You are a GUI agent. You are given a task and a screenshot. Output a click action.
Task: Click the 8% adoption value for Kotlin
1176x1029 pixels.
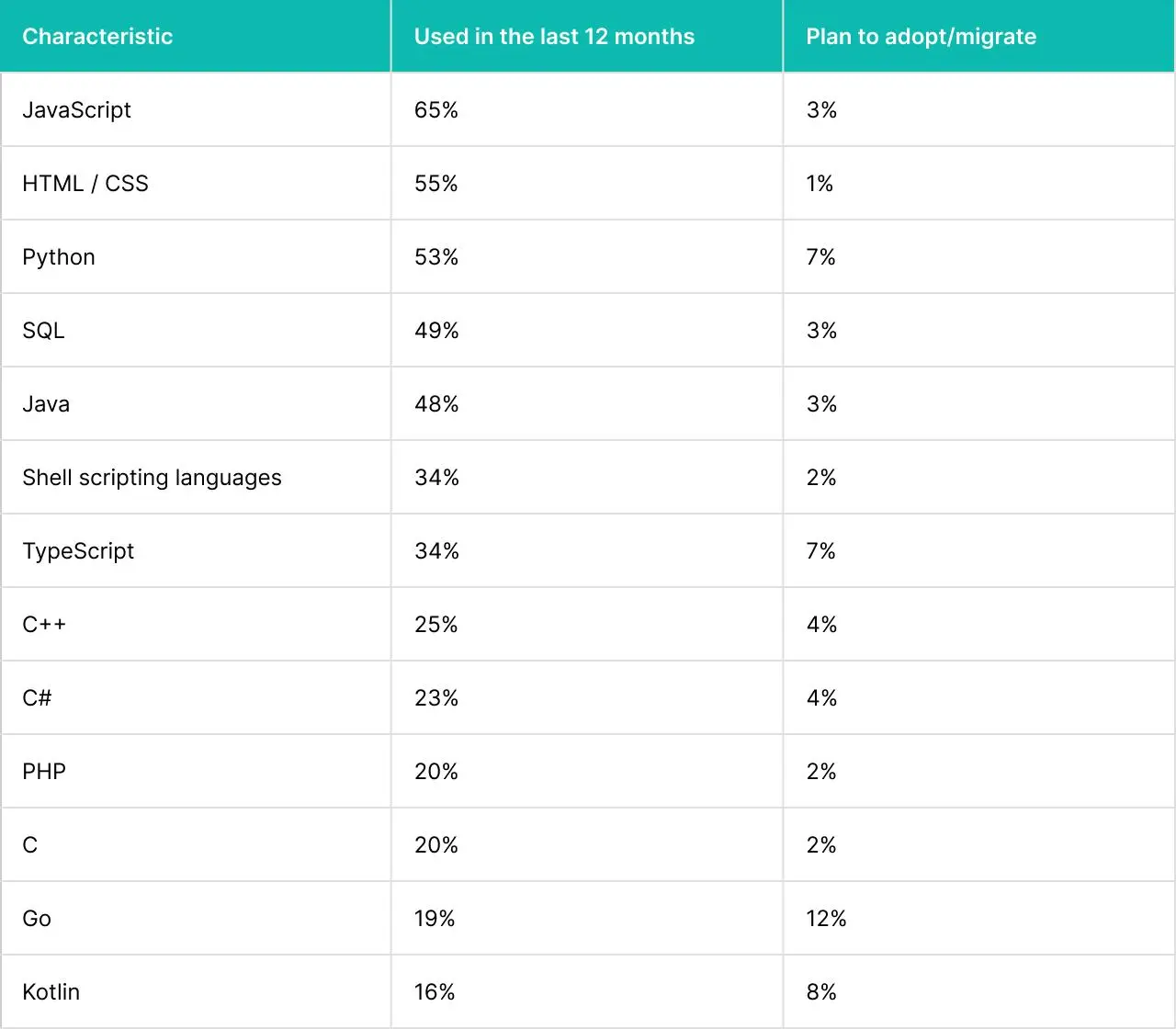[x=821, y=992]
